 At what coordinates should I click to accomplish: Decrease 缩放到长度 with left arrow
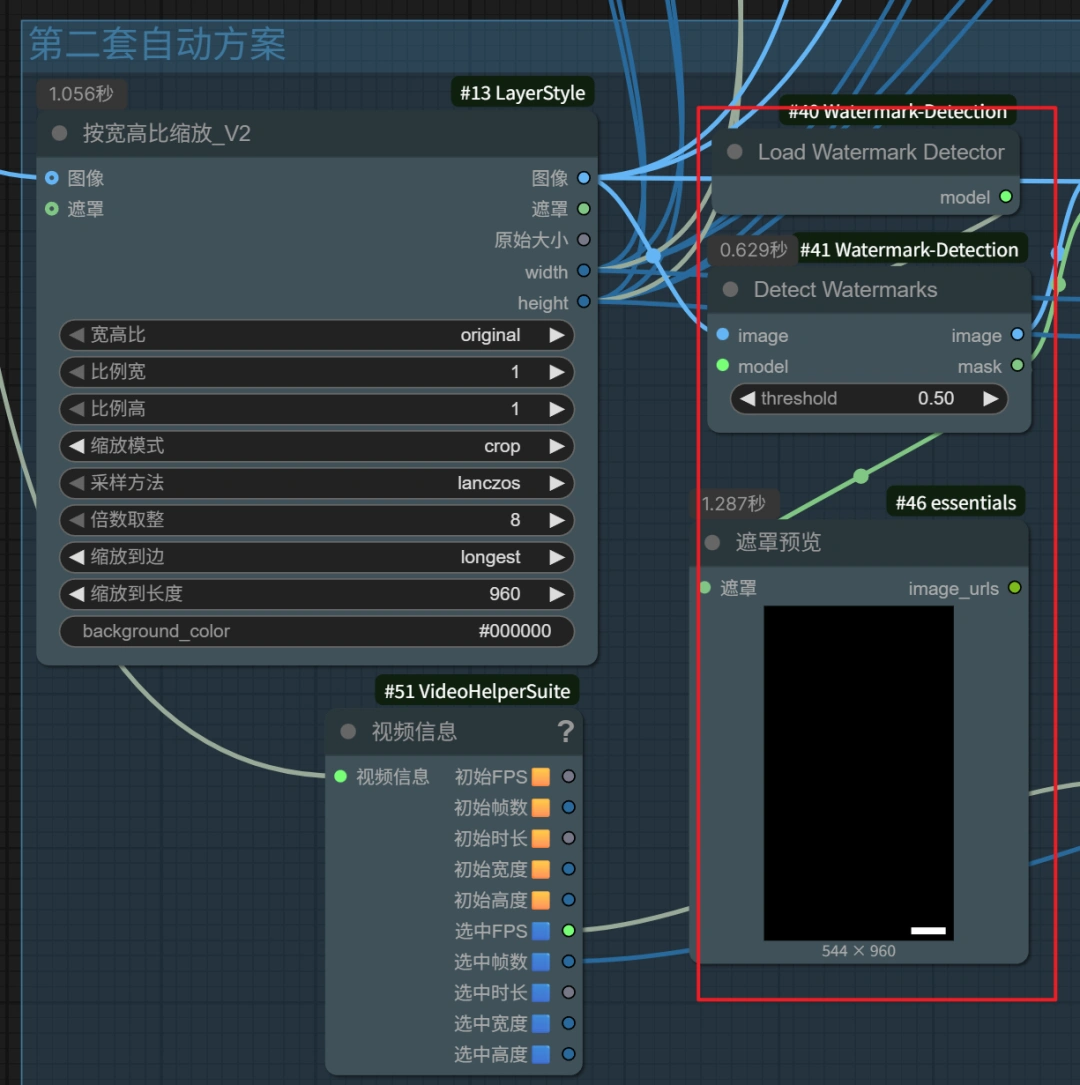click(x=76, y=594)
